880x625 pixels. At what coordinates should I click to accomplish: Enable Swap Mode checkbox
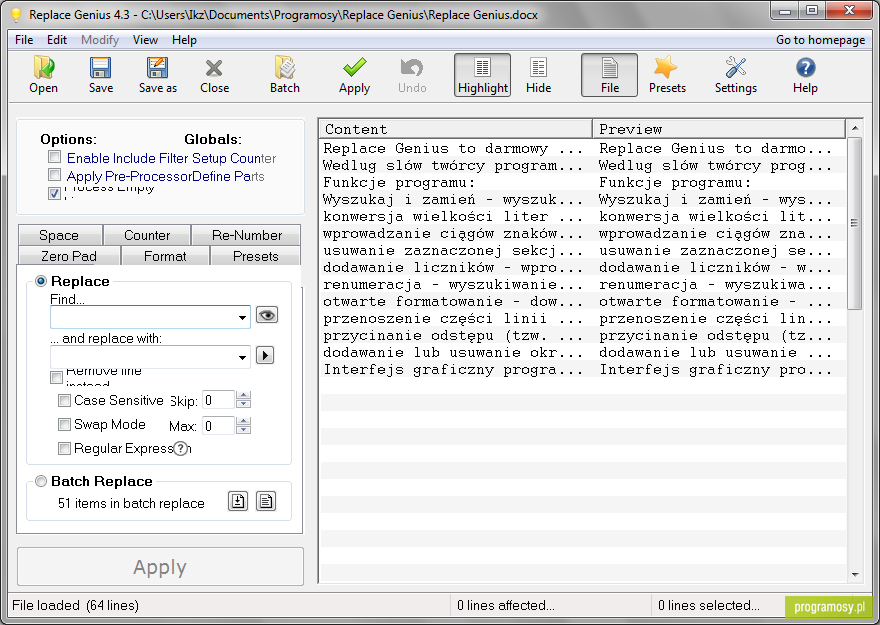(65, 425)
